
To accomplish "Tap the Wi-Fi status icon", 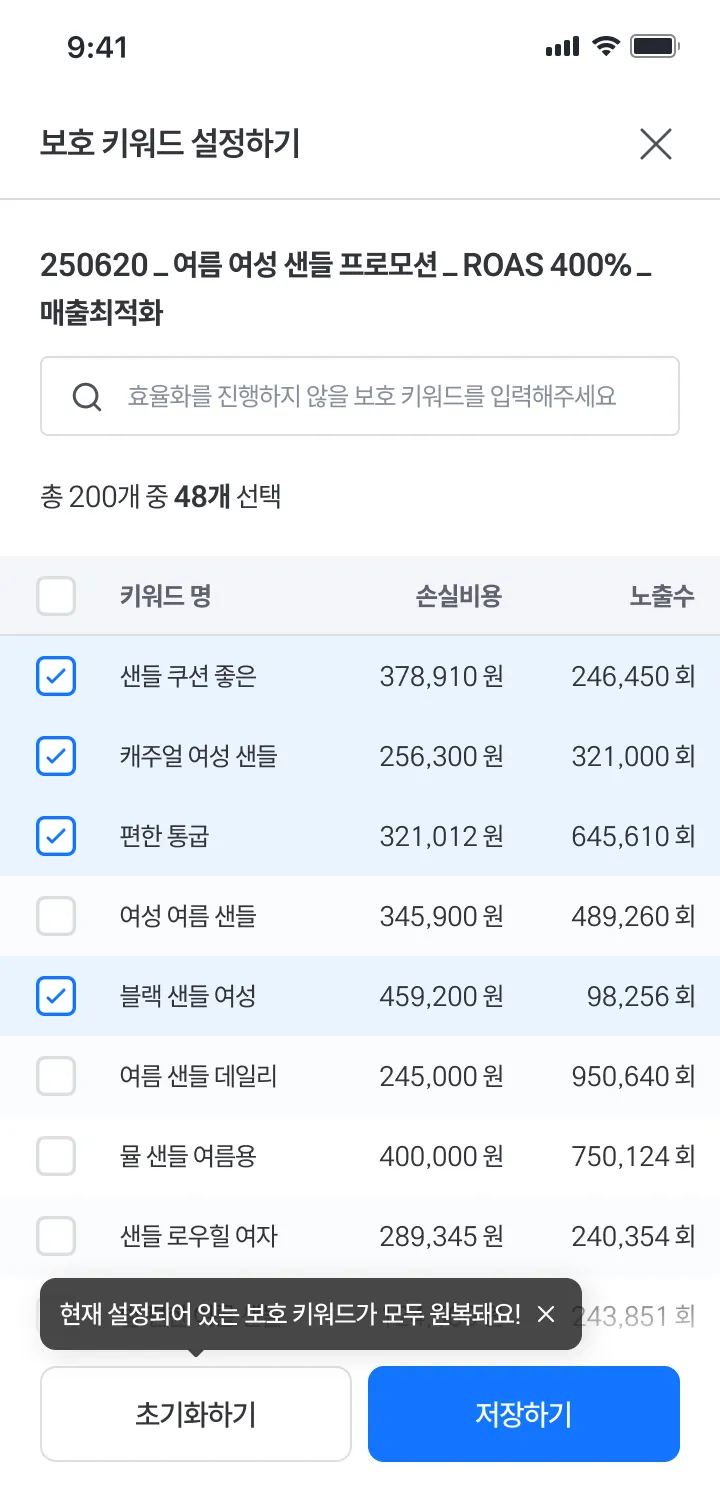I will pyautogui.click(x=606, y=46).
